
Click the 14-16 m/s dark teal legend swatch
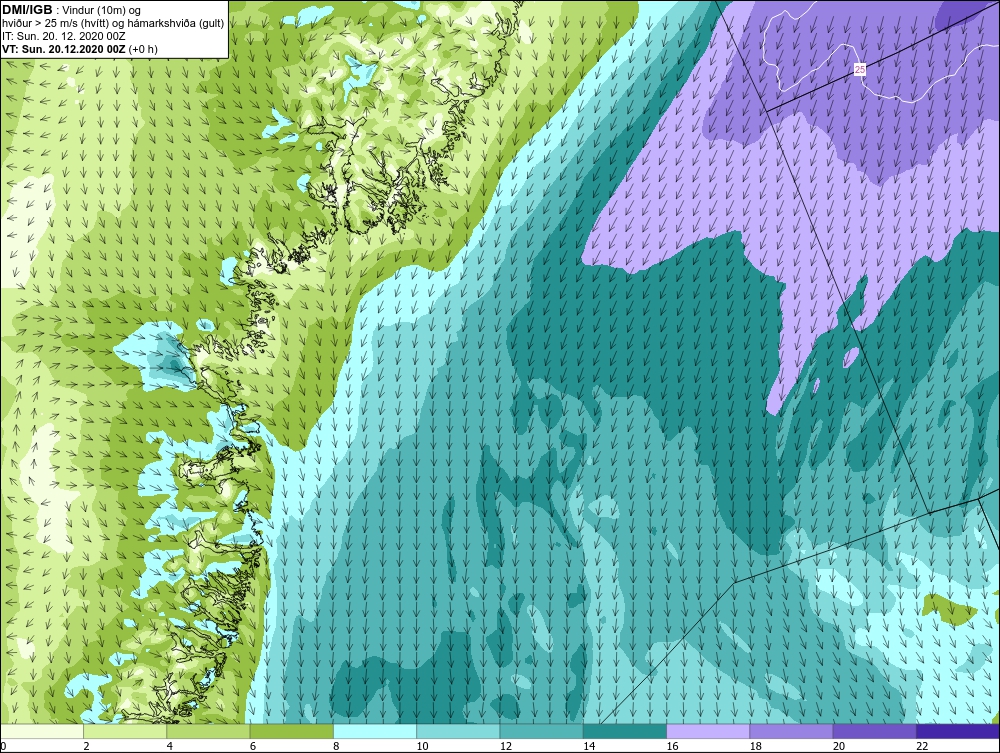click(625, 731)
